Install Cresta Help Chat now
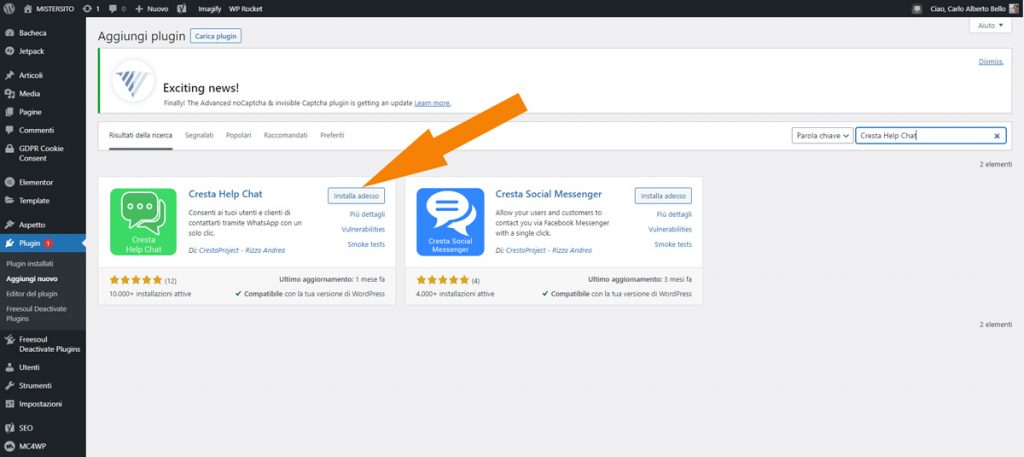1024x457 pixels. click(x=356, y=196)
